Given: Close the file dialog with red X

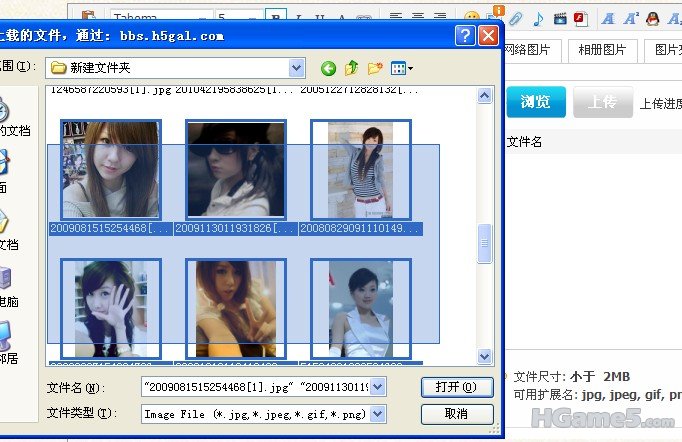Looking at the screenshot, I should point(488,35).
